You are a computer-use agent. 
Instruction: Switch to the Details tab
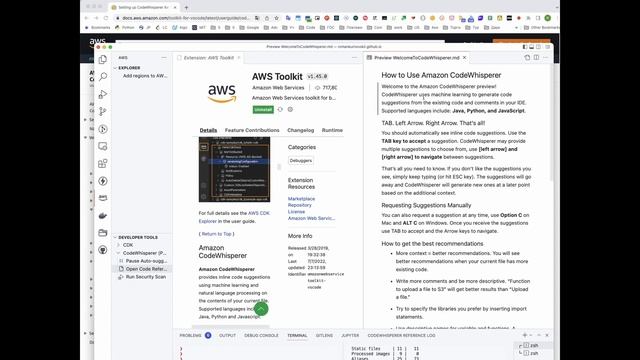[208, 130]
